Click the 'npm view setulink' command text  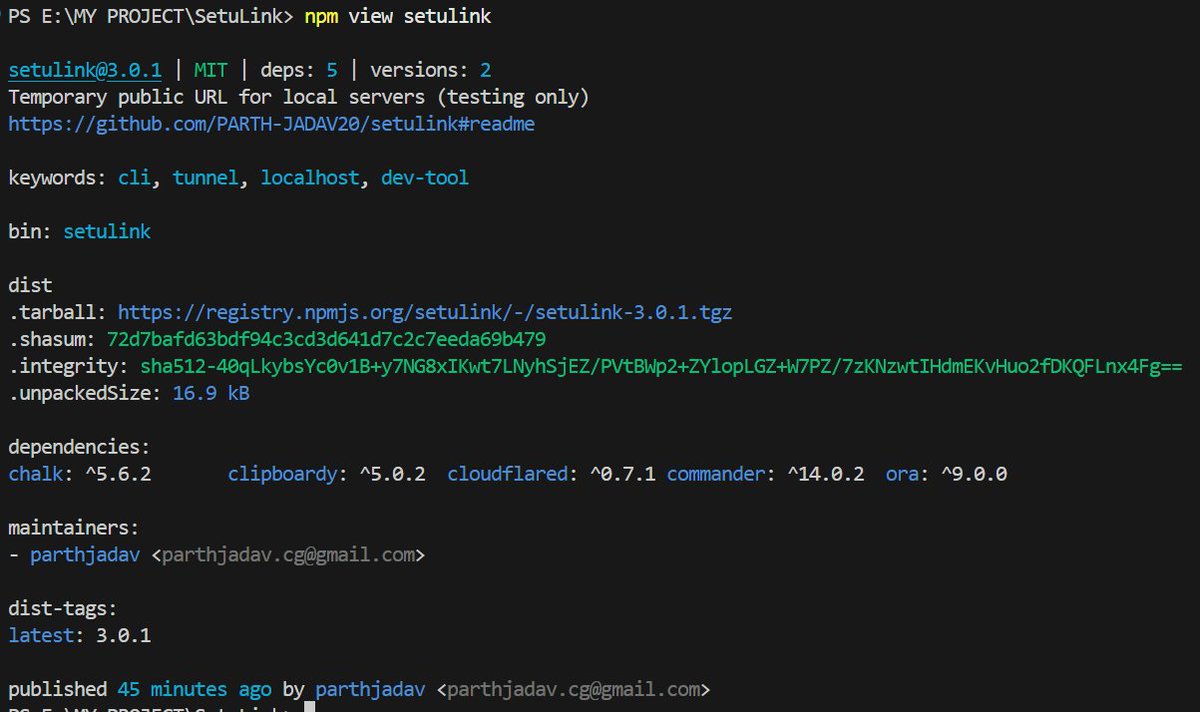point(400,17)
